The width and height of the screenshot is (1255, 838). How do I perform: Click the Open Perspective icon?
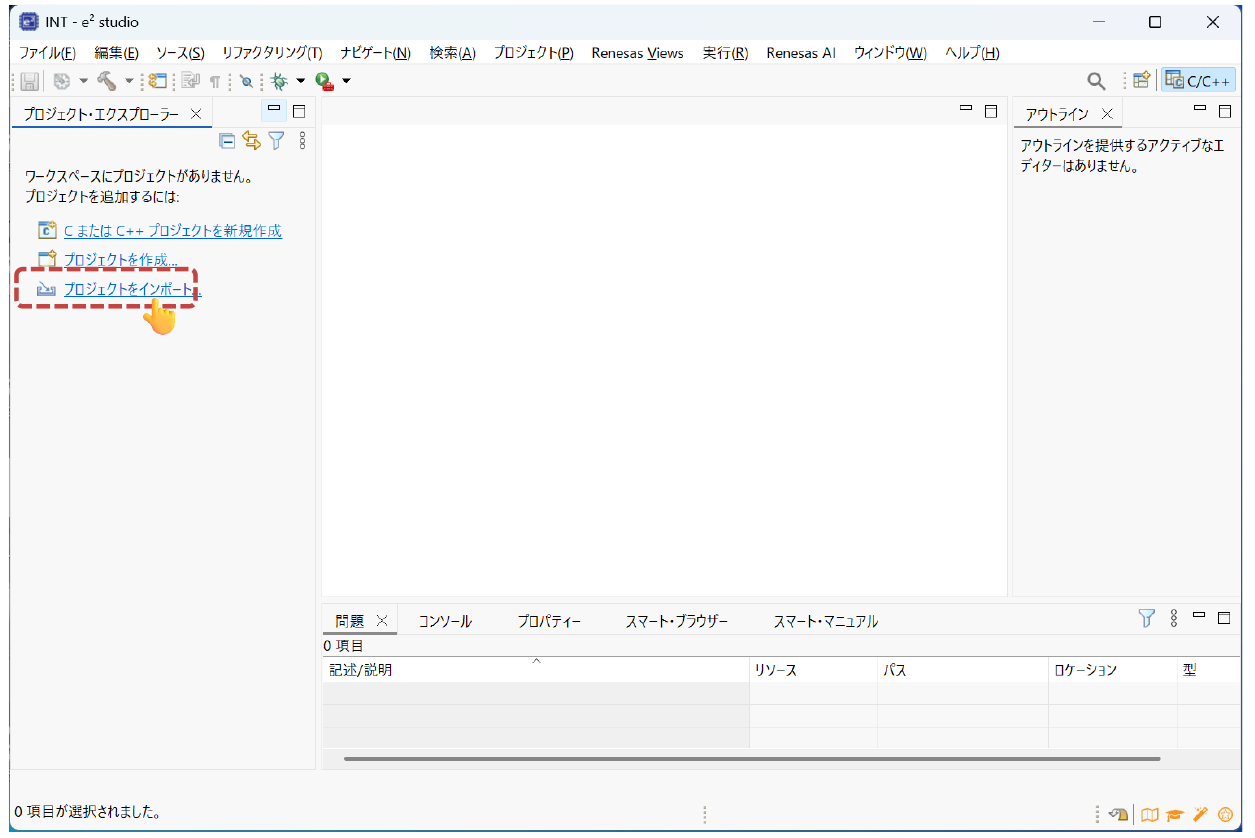point(1141,81)
